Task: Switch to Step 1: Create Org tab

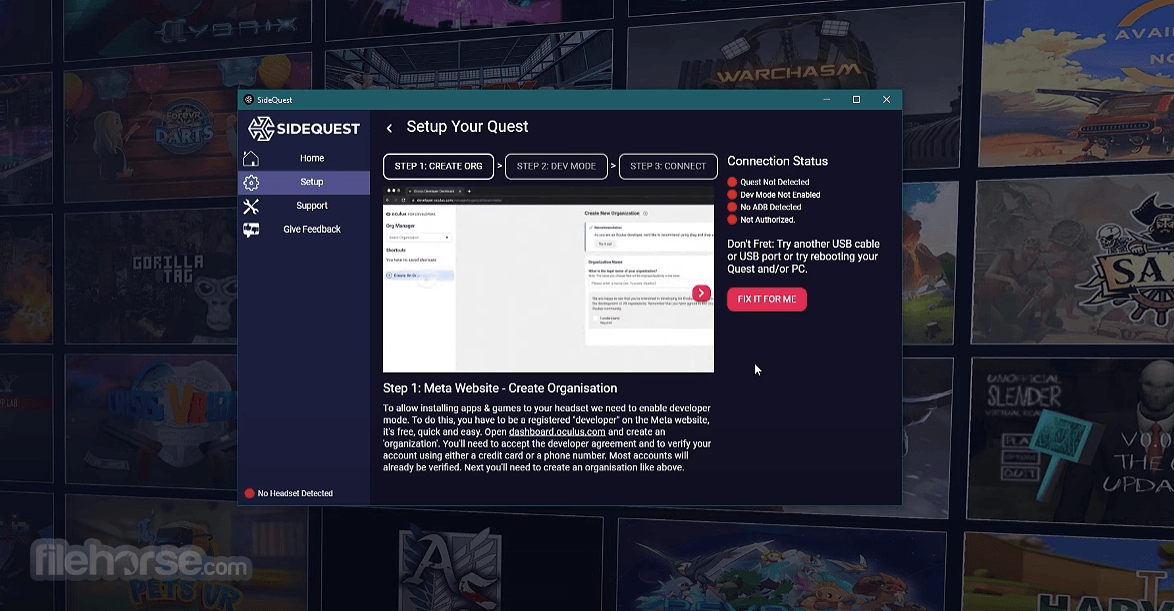Action: [439, 166]
